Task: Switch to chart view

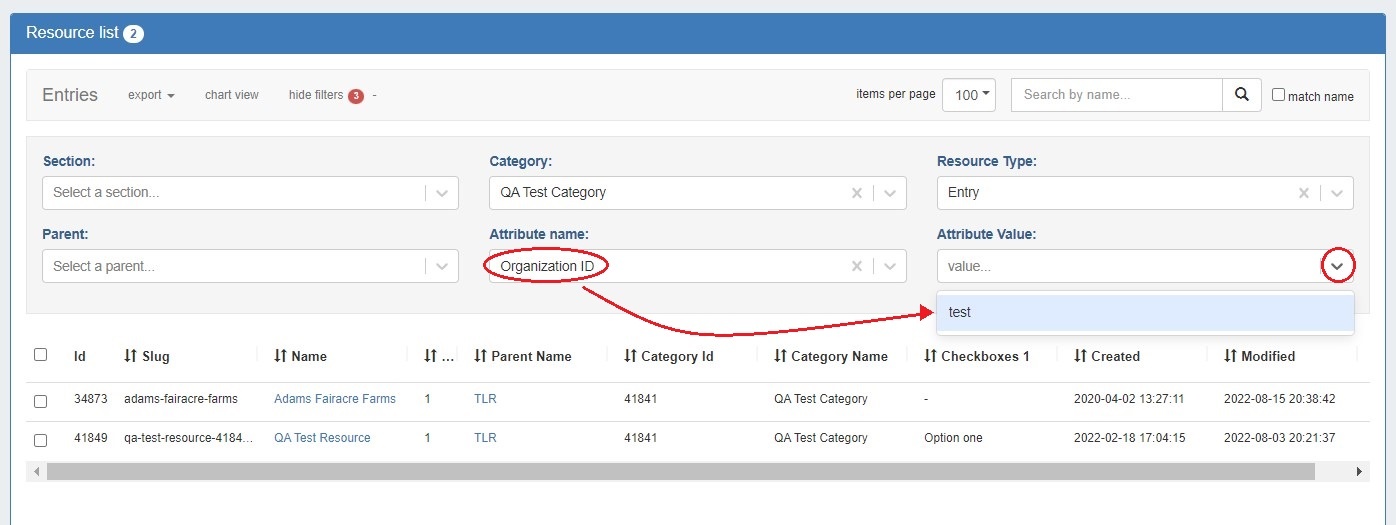Action: click(x=231, y=95)
